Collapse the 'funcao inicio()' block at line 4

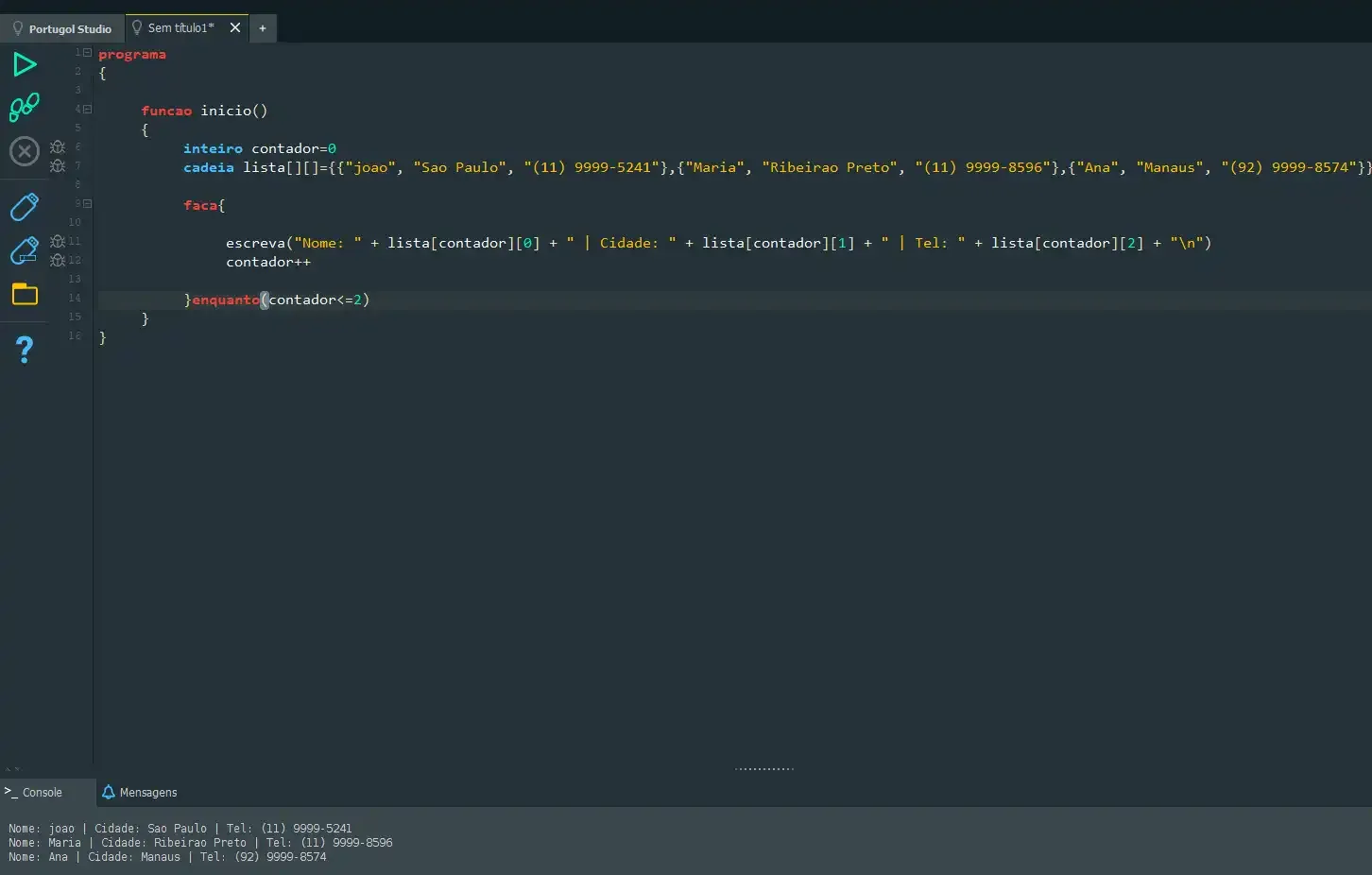click(x=88, y=110)
